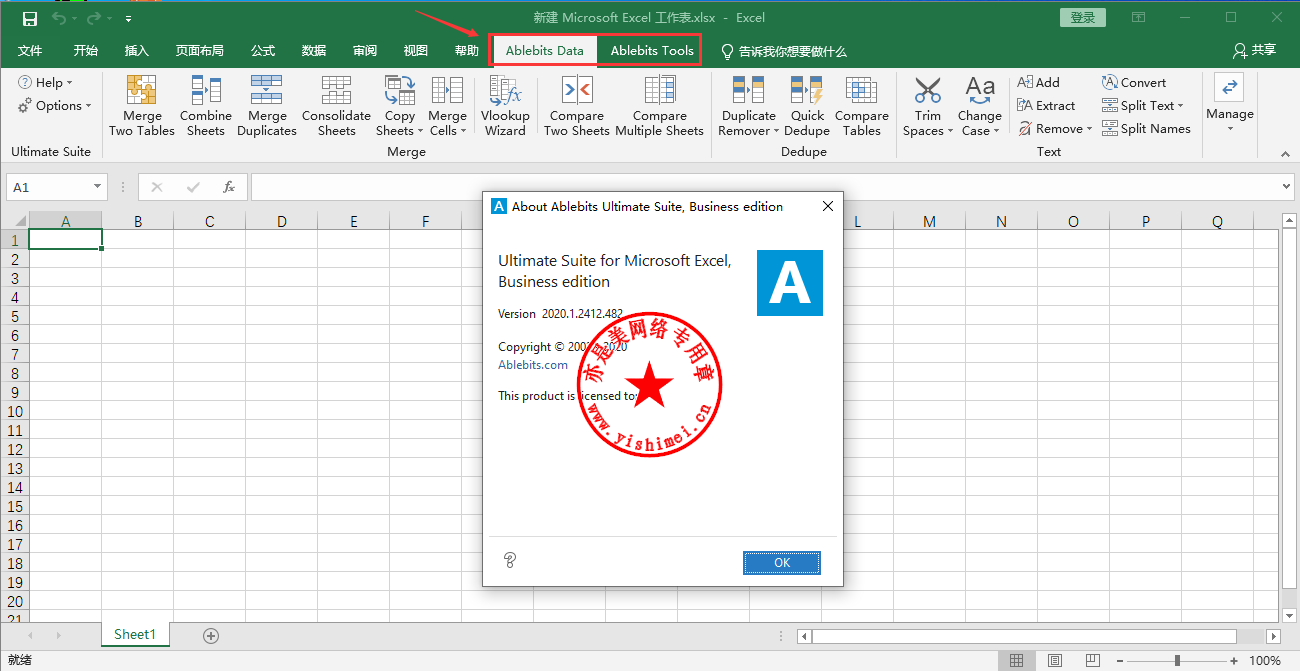The image size is (1300, 671).
Task: Collapse the ribbon with the chevron
Action: coord(1286,153)
